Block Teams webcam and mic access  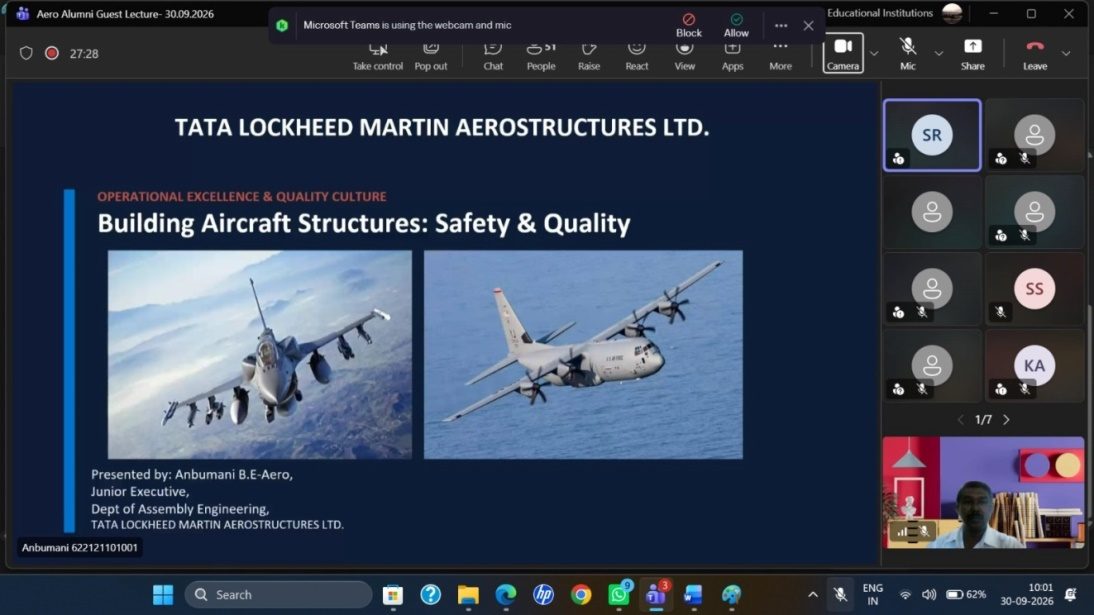tap(689, 25)
